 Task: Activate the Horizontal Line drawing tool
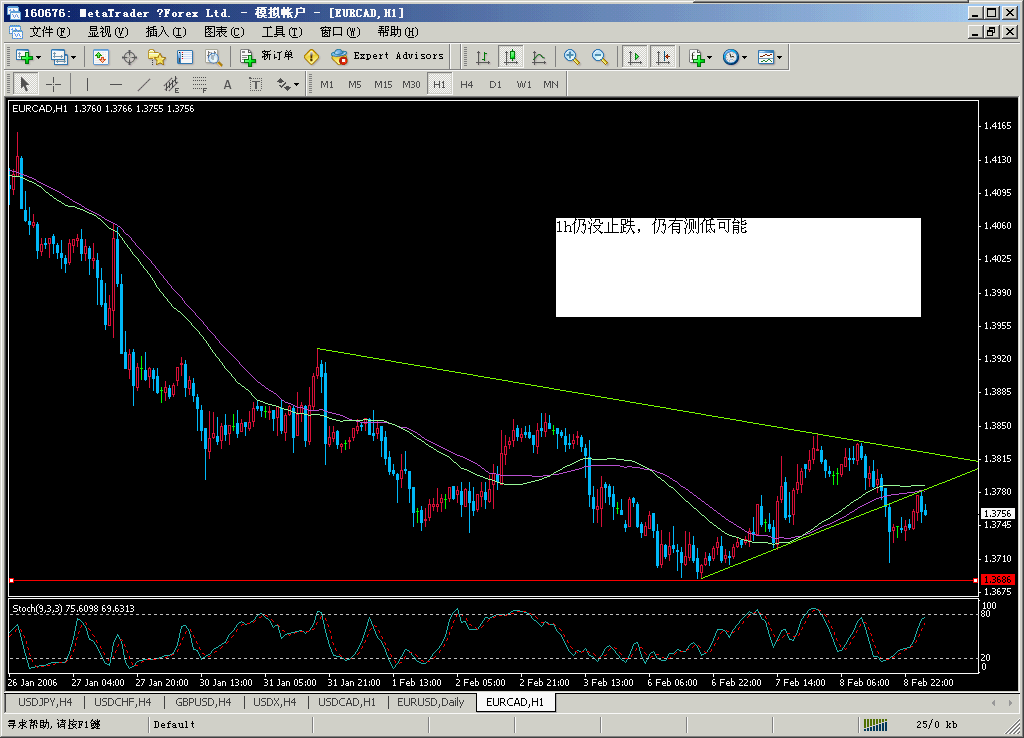(x=115, y=84)
